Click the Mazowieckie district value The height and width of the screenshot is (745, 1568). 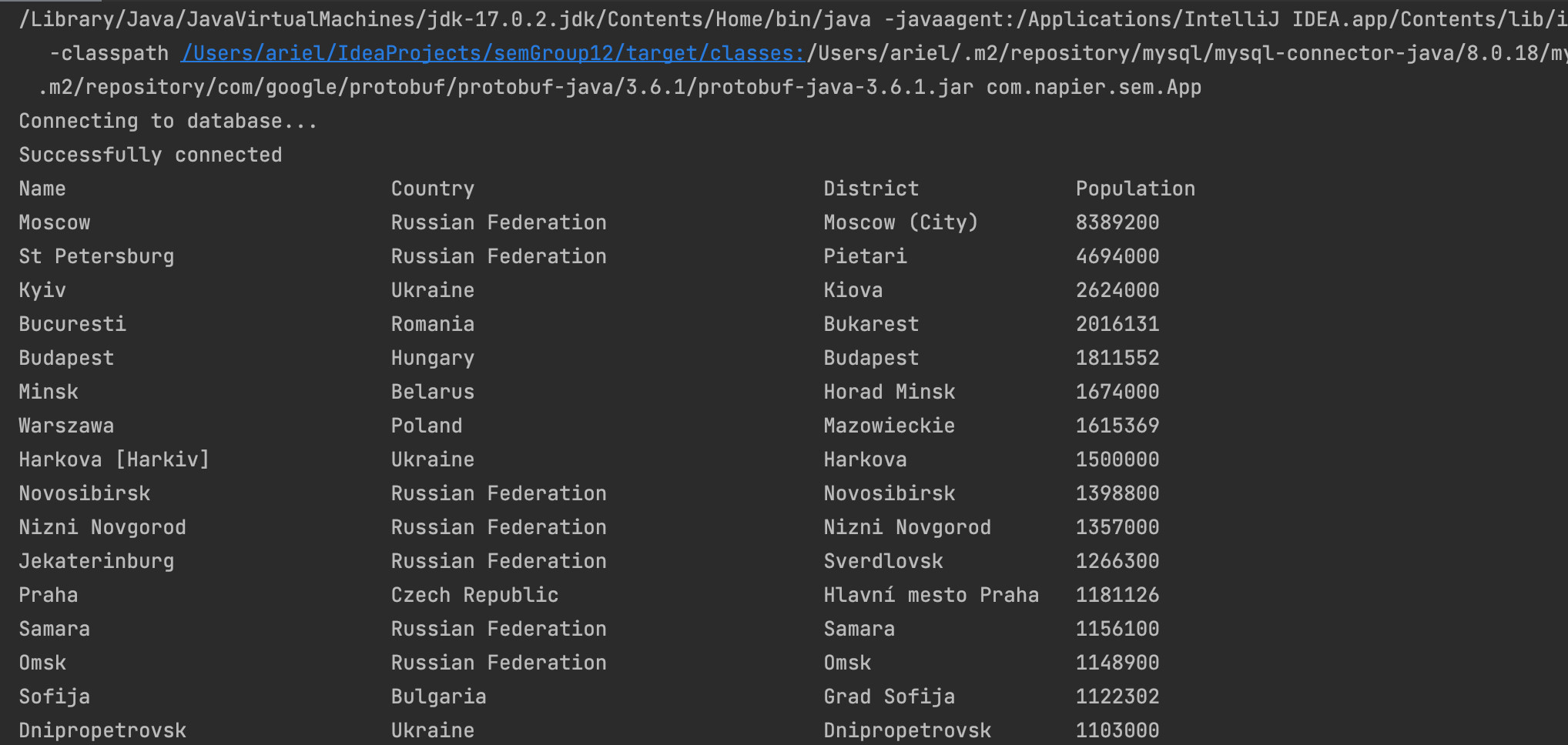pyautogui.click(x=890, y=426)
